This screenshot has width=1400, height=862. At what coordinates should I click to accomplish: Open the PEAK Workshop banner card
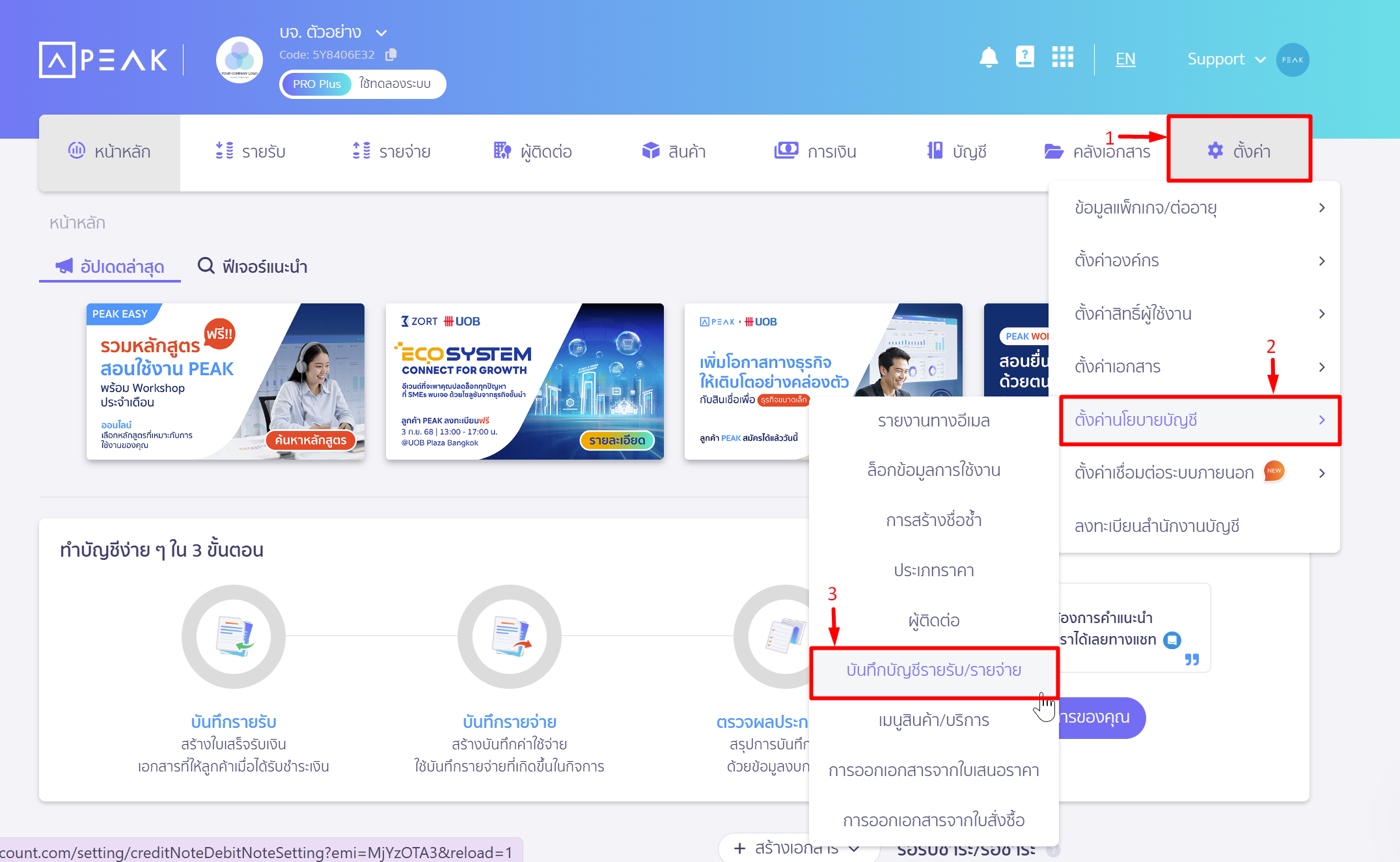1017,350
